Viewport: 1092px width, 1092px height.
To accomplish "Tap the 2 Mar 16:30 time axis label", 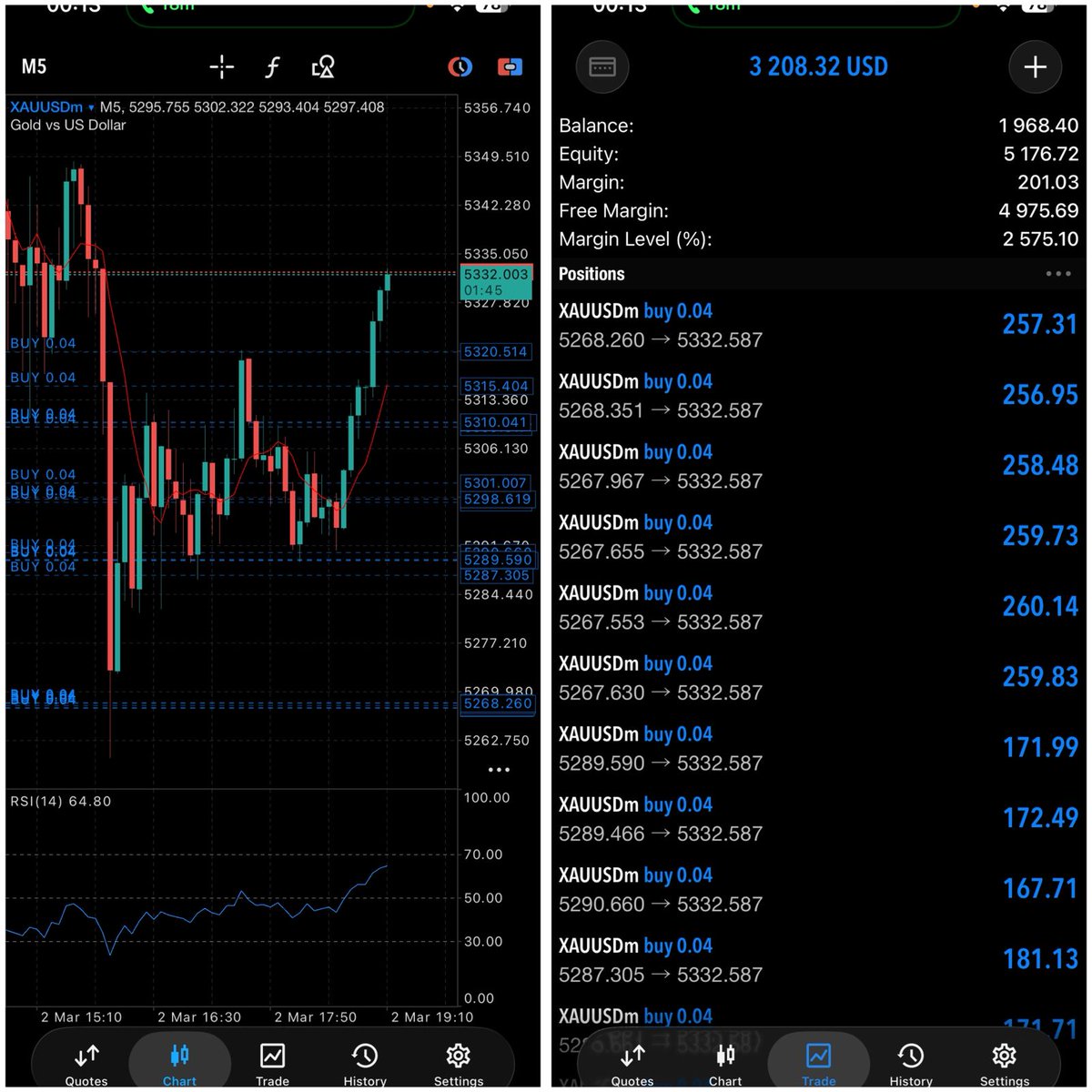I will pos(199,1017).
